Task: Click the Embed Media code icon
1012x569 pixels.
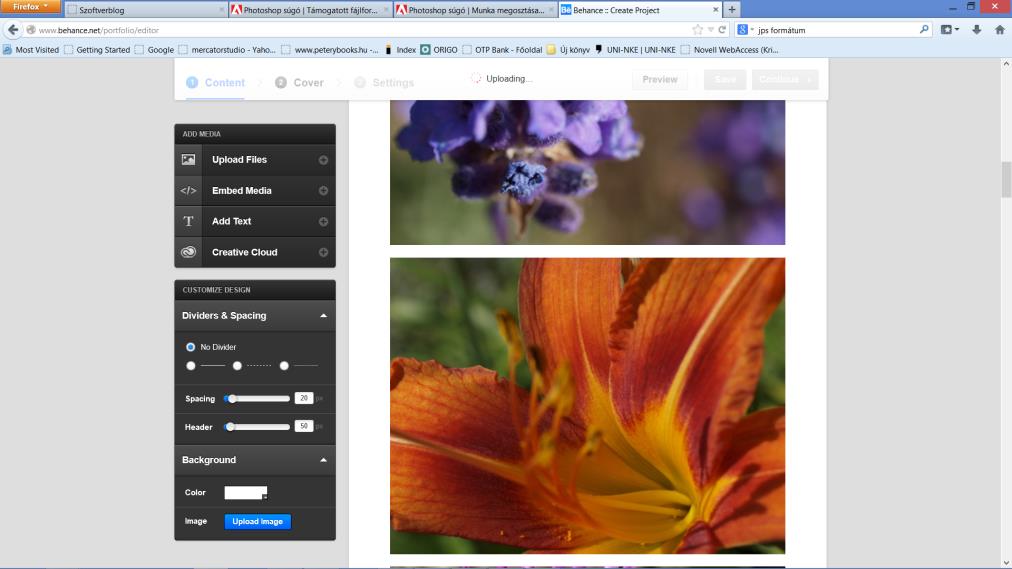Action: pyautogui.click(x=188, y=190)
